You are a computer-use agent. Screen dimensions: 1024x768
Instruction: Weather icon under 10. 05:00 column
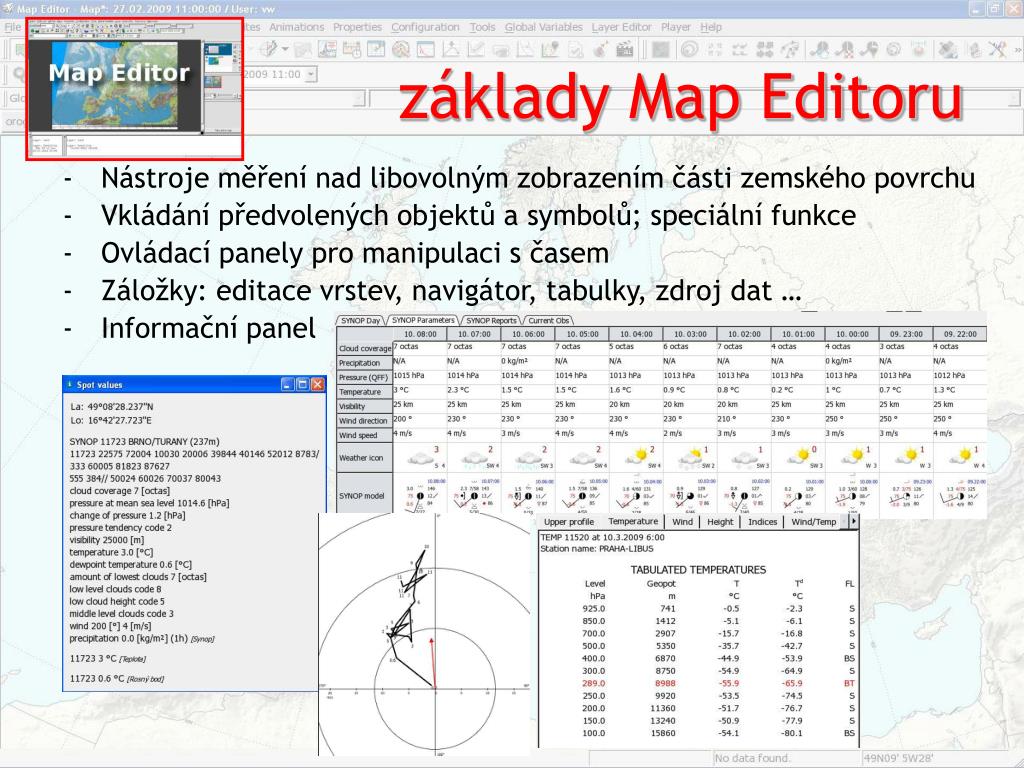[x=582, y=458]
